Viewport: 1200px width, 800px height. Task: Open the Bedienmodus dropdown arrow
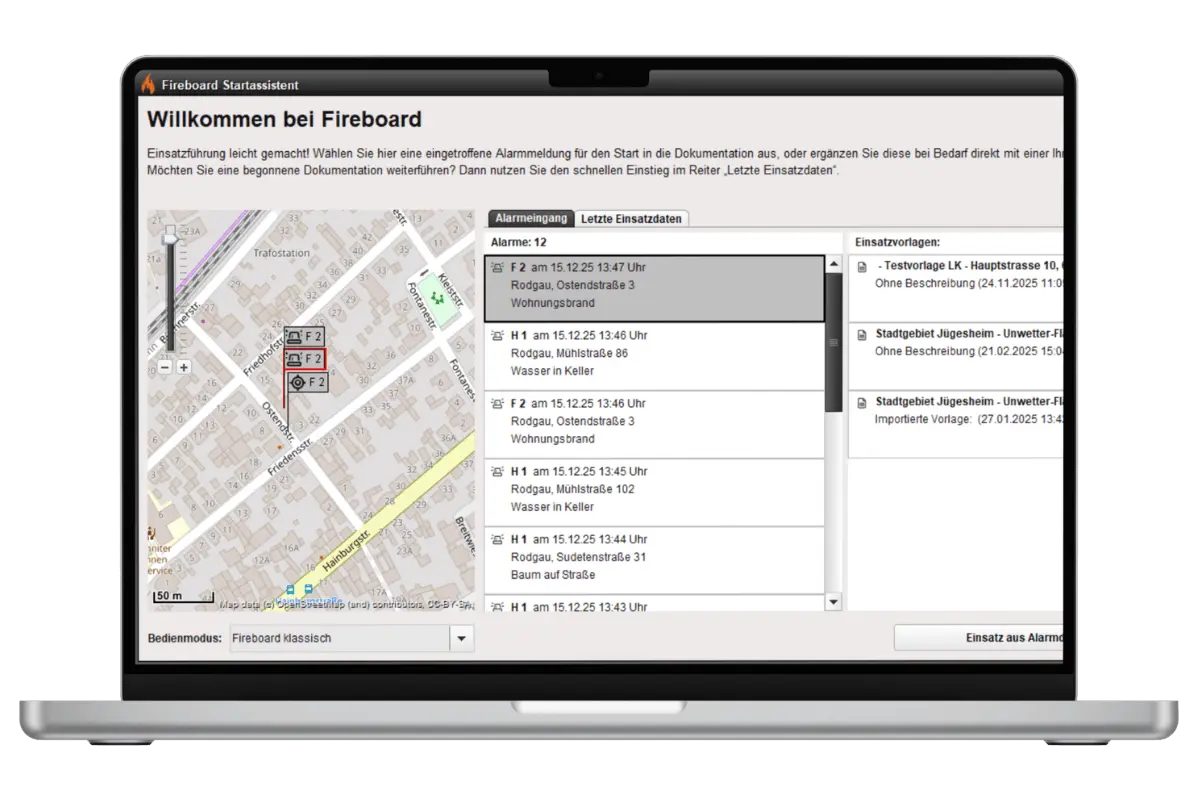[x=462, y=638]
